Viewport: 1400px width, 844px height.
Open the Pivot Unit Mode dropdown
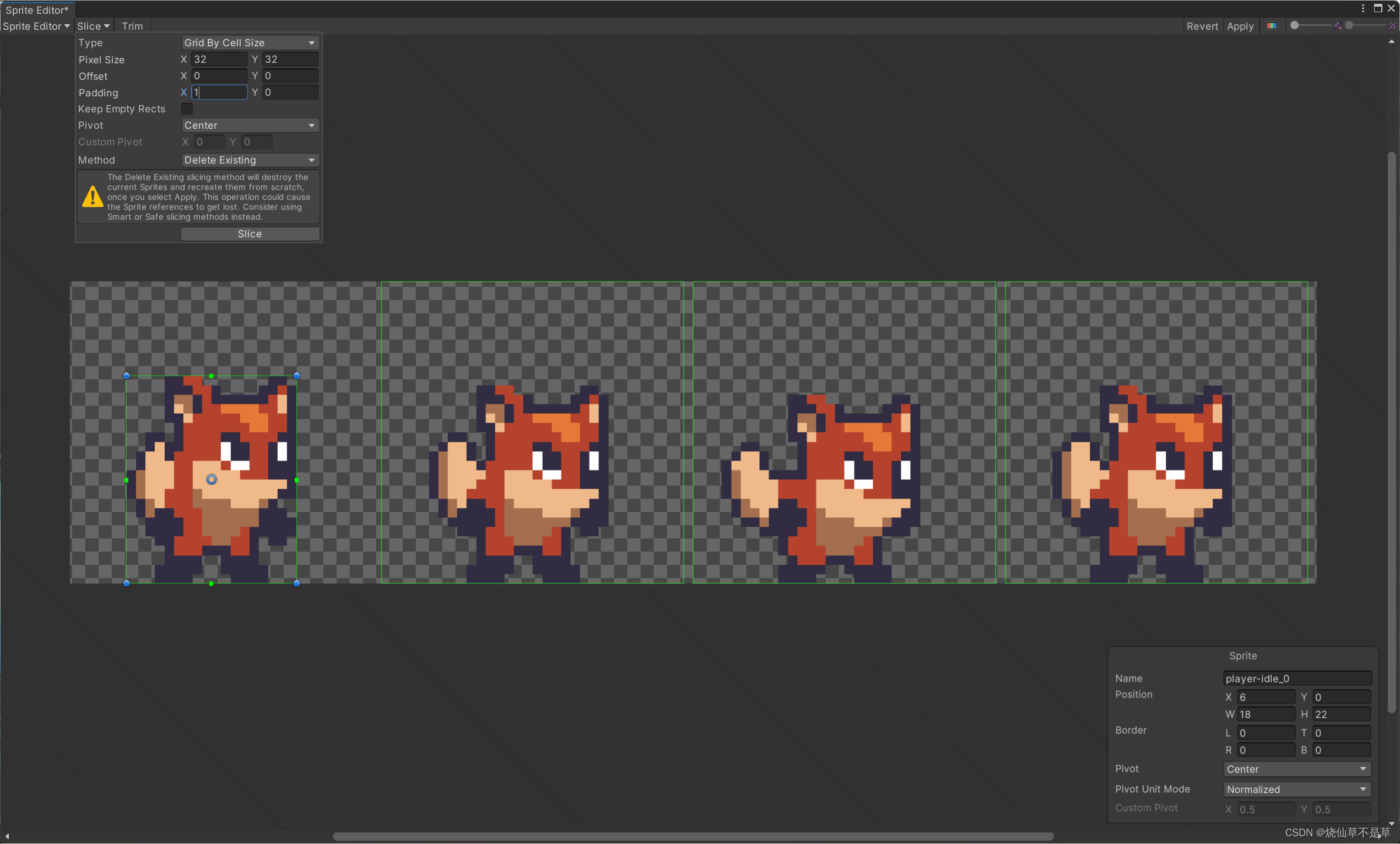[x=1296, y=789]
